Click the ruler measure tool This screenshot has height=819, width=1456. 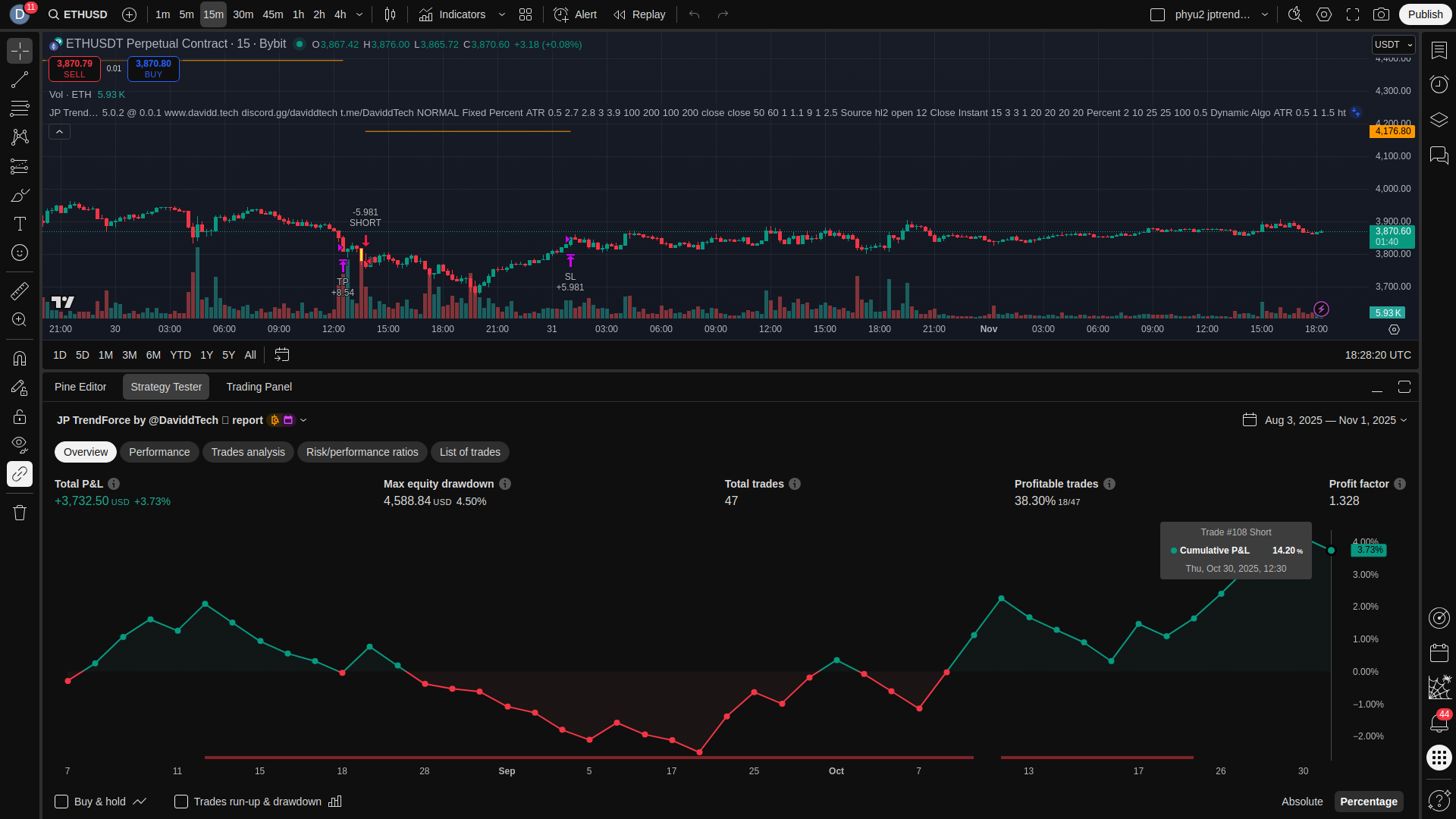click(20, 290)
